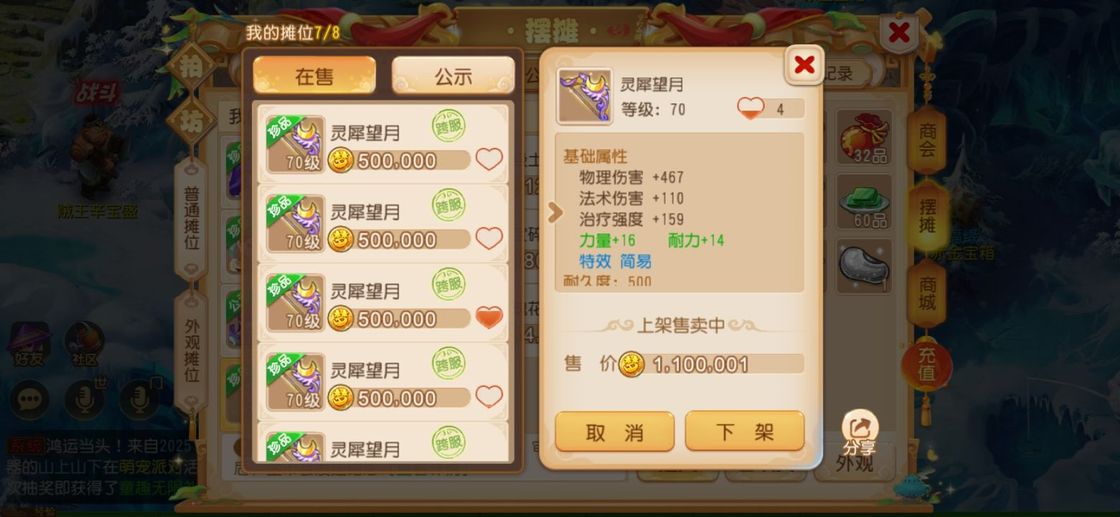Open the 商城 side tab

coord(927,293)
